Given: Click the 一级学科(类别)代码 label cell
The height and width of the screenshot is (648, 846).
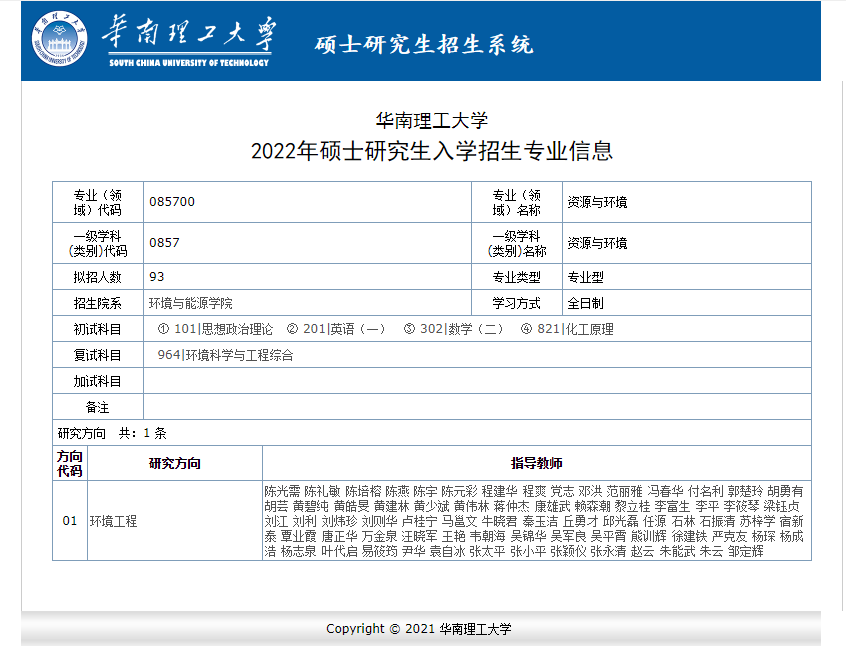Looking at the screenshot, I should (x=98, y=243).
